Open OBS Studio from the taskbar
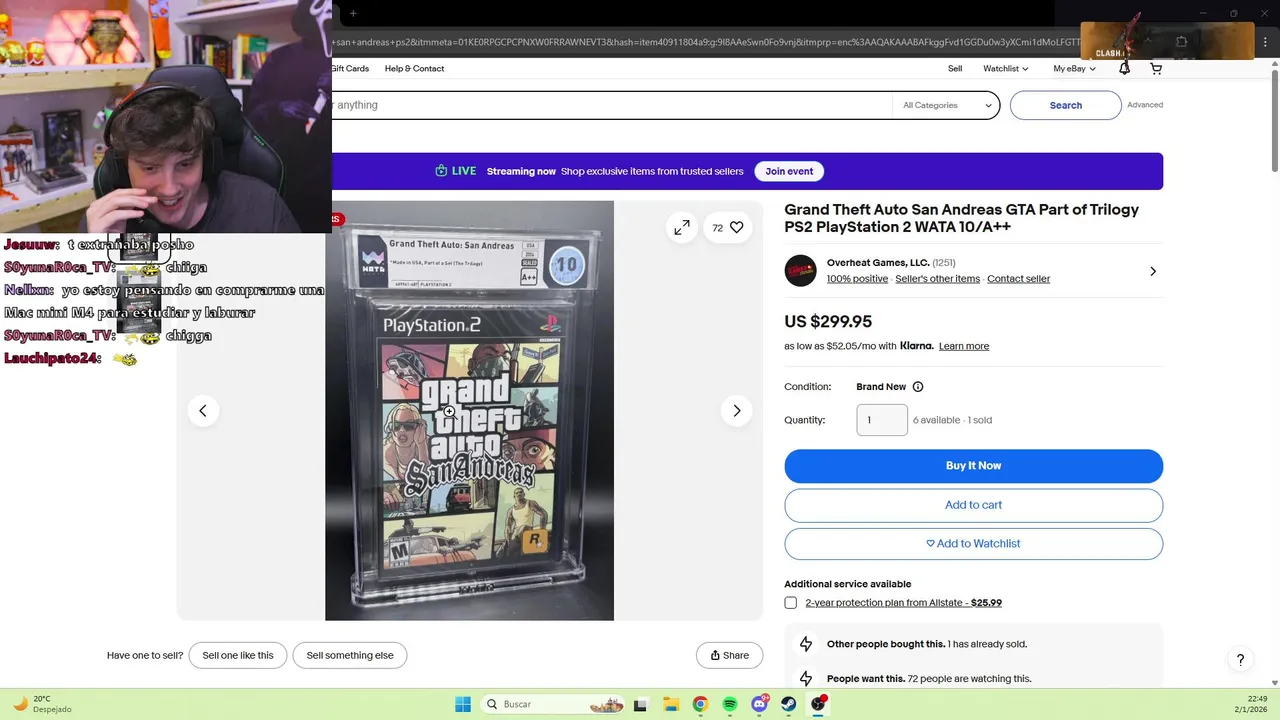The height and width of the screenshot is (720, 1280). [818, 704]
